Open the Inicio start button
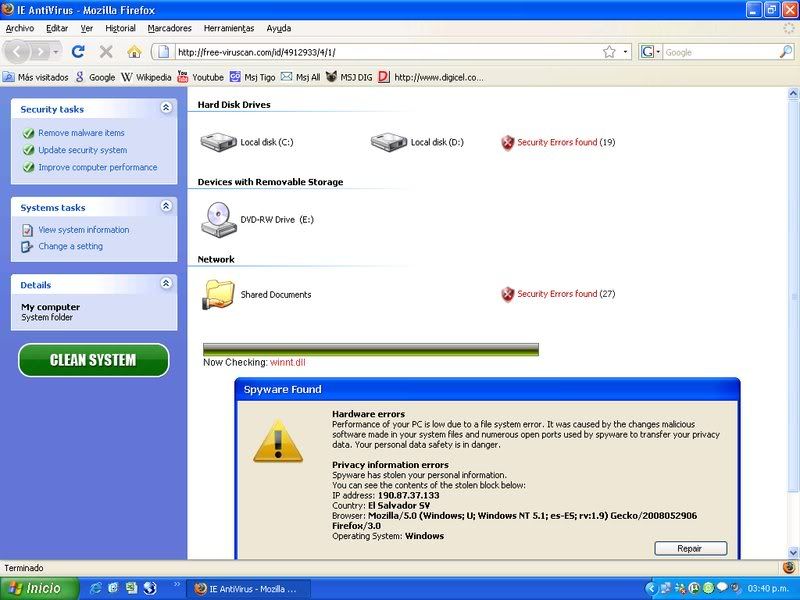The width and height of the screenshot is (800, 600). [x=39, y=588]
